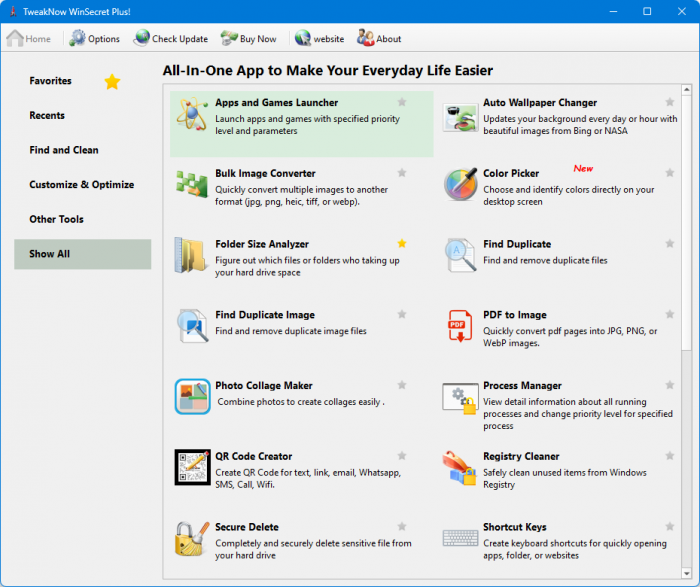Click the Secure Delete padlock icon

pos(192,538)
